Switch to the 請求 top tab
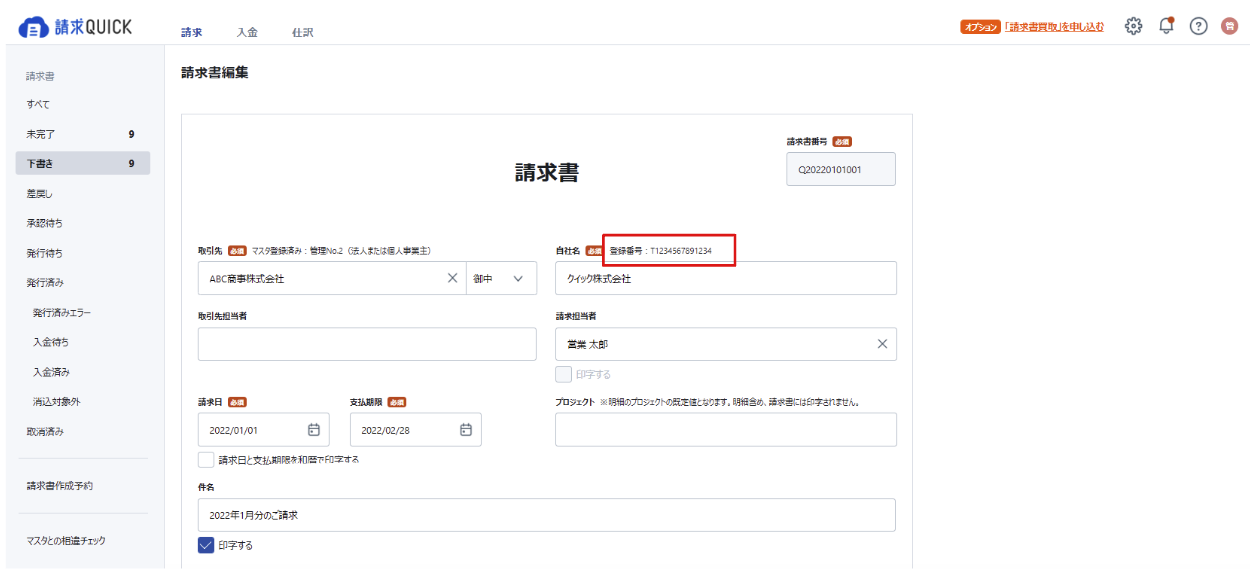Viewport: 1250px width, 576px height. pos(192,32)
